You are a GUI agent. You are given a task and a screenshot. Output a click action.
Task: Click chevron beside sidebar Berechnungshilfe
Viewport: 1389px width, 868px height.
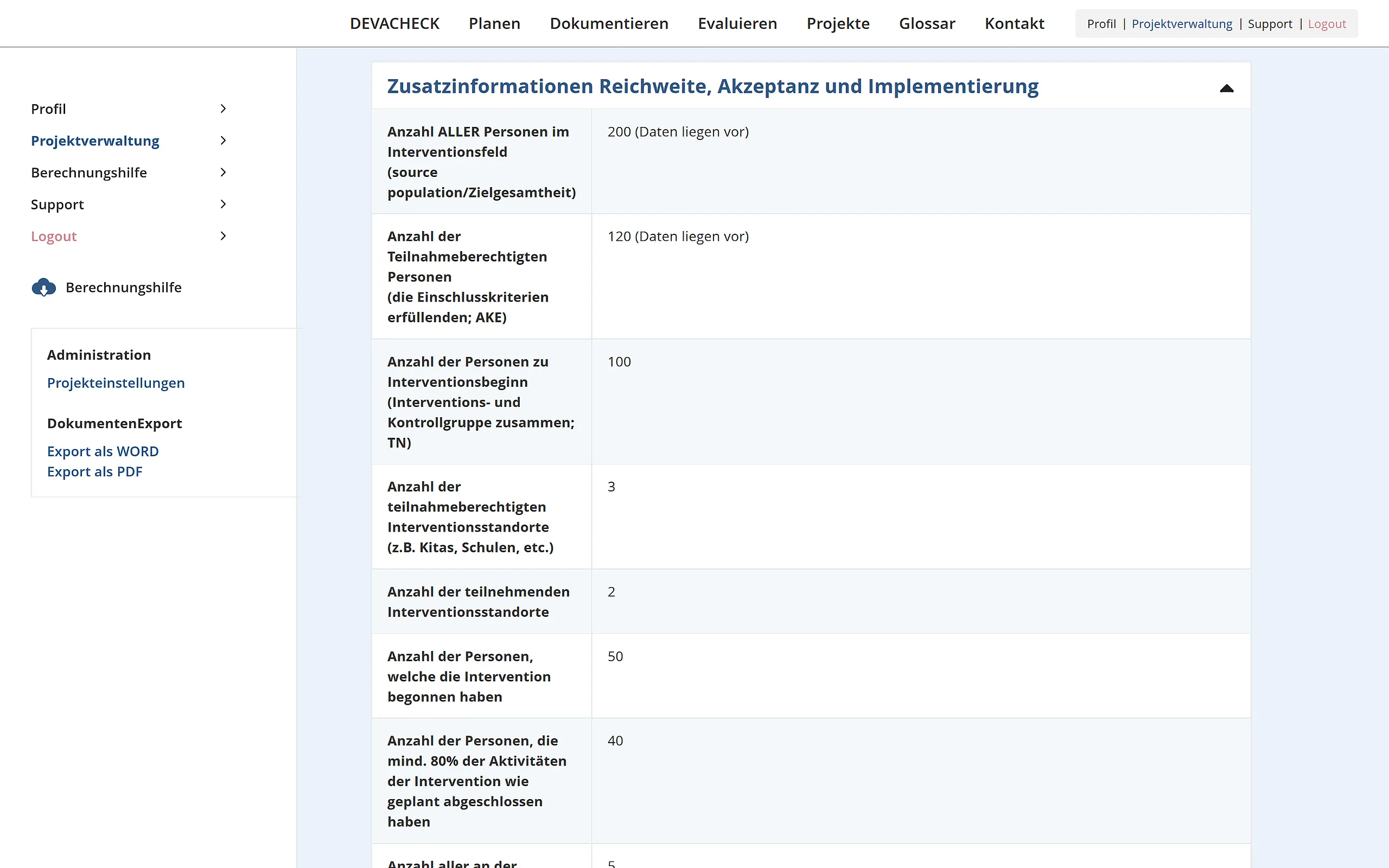[224, 172]
